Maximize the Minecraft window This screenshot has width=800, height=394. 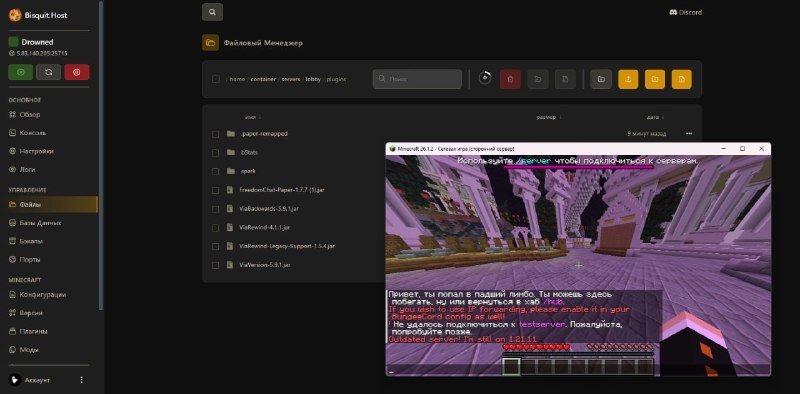point(742,149)
